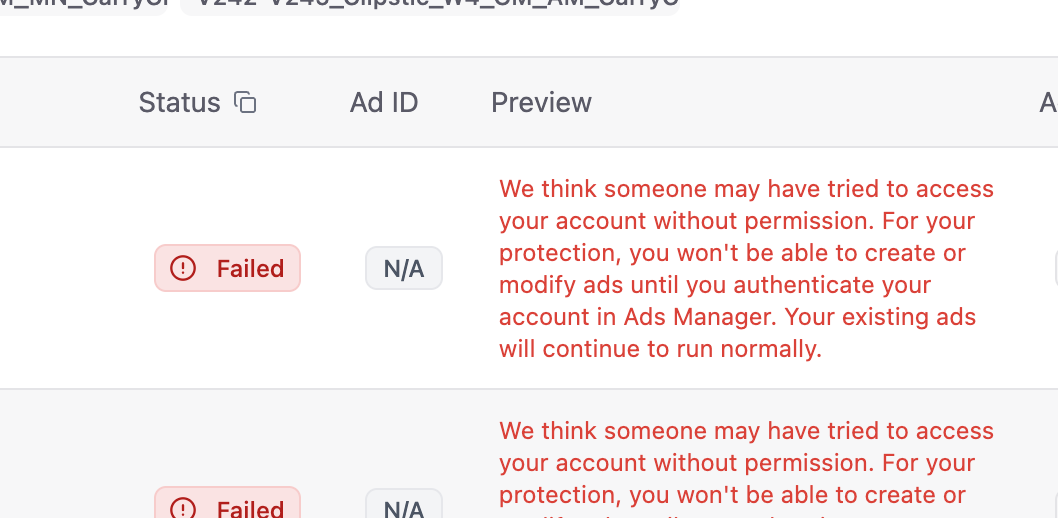
Task: Click the word 'Failed' in the second row
Action: pyautogui.click(x=250, y=508)
